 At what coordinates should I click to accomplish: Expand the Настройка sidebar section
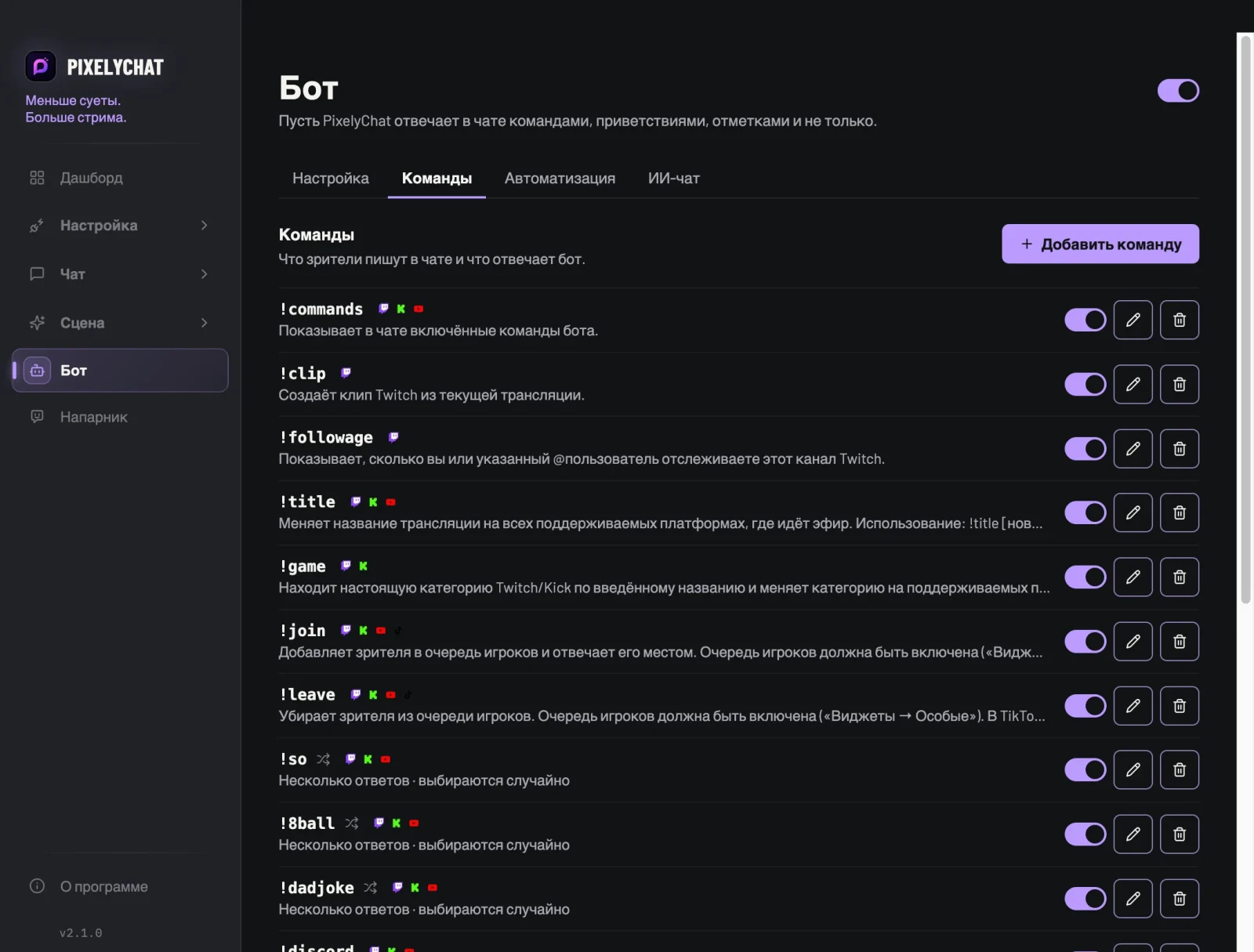coord(120,226)
